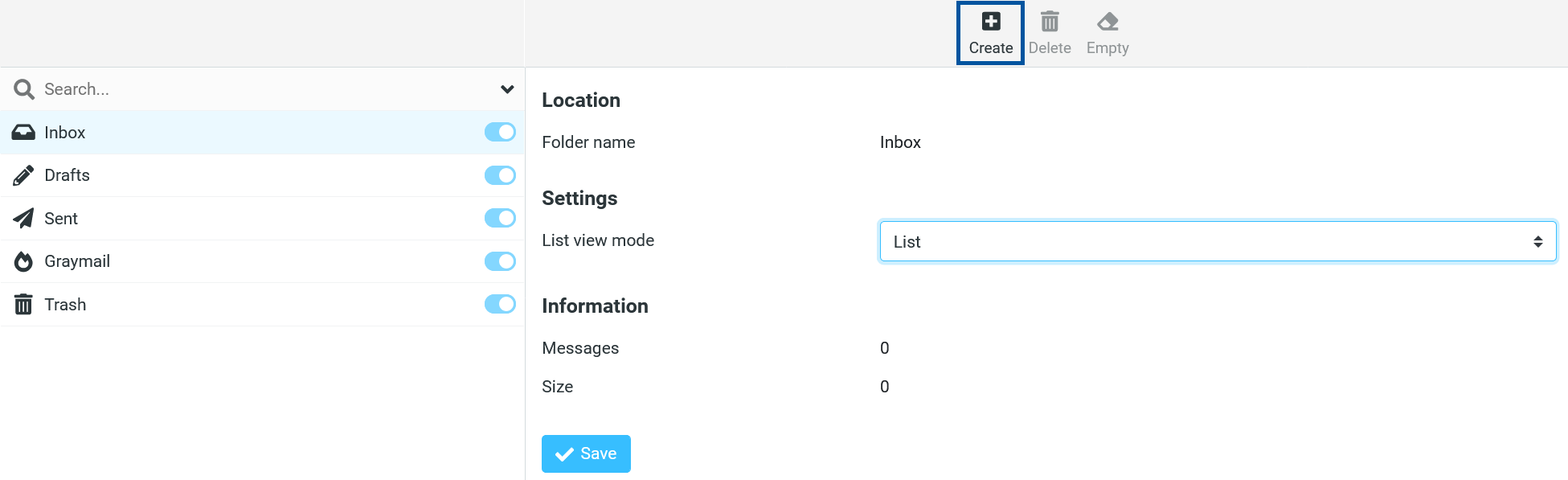Select the Trash folder
Viewport: 1568px width, 480px height.
[262, 305]
